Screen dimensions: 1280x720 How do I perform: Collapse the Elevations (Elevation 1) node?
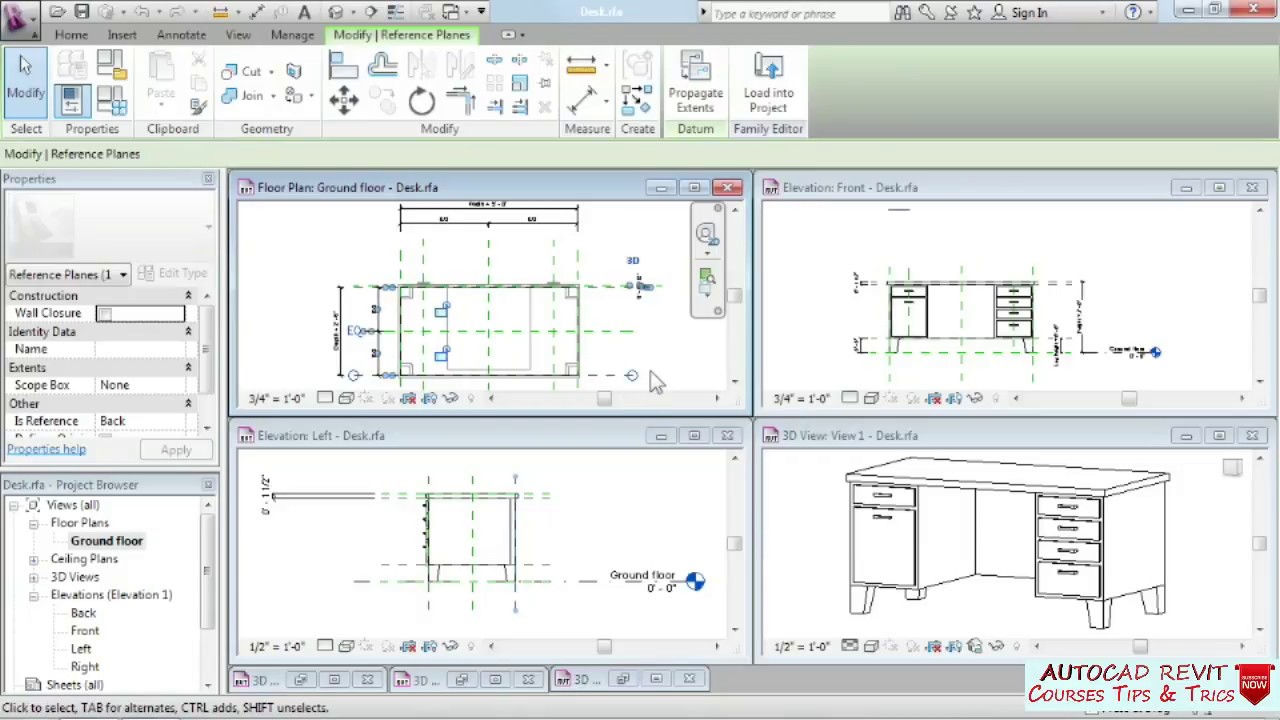[x=33, y=595]
